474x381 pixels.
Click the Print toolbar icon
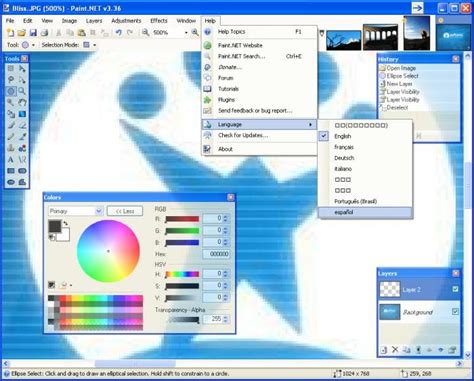(44, 33)
